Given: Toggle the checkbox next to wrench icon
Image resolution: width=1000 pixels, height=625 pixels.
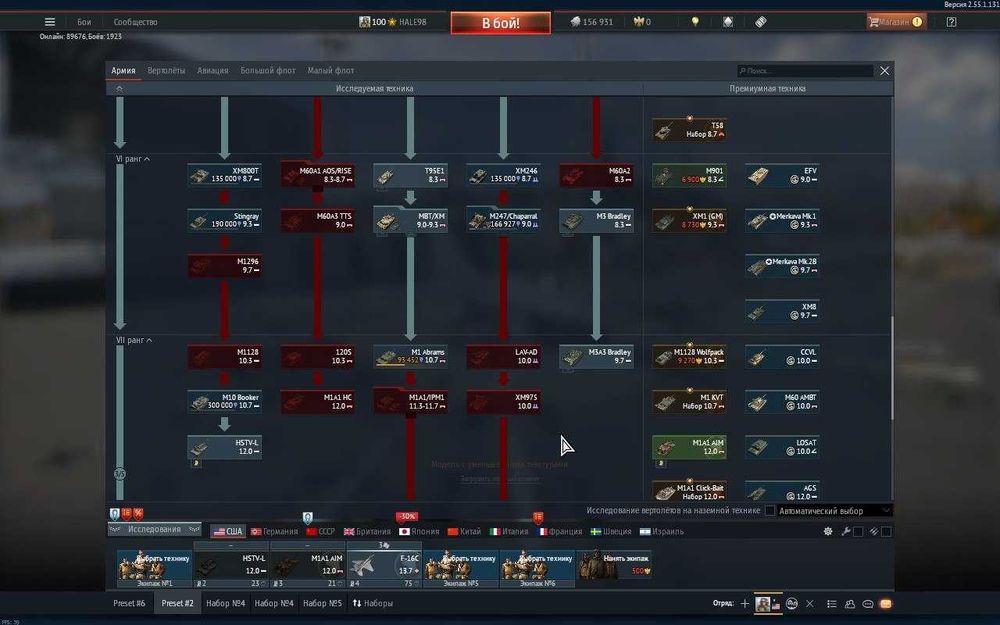Looking at the screenshot, I should pyautogui.click(x=858, y=531).
